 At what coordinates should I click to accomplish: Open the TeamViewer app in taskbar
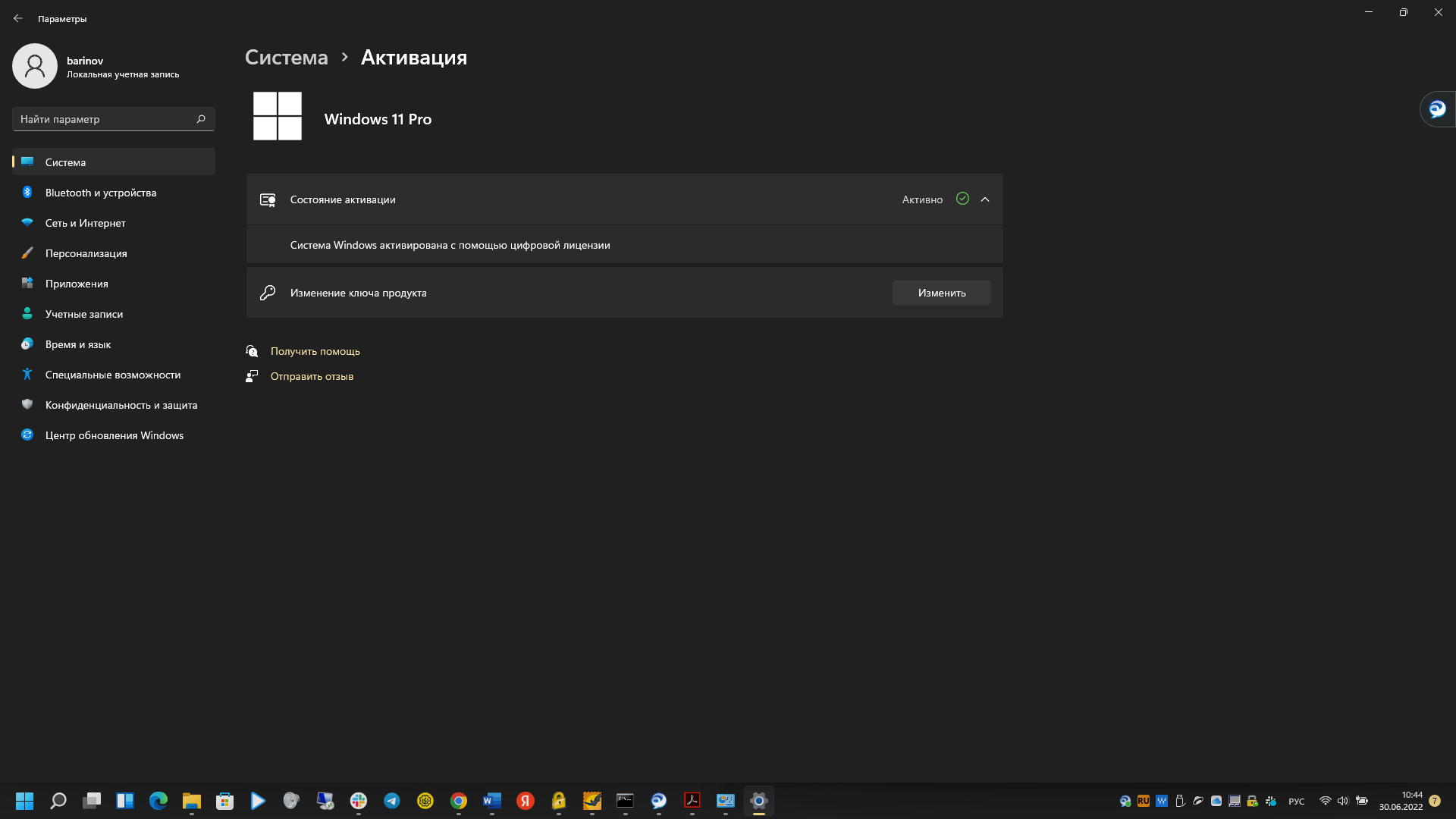click(x=659, y=801)
